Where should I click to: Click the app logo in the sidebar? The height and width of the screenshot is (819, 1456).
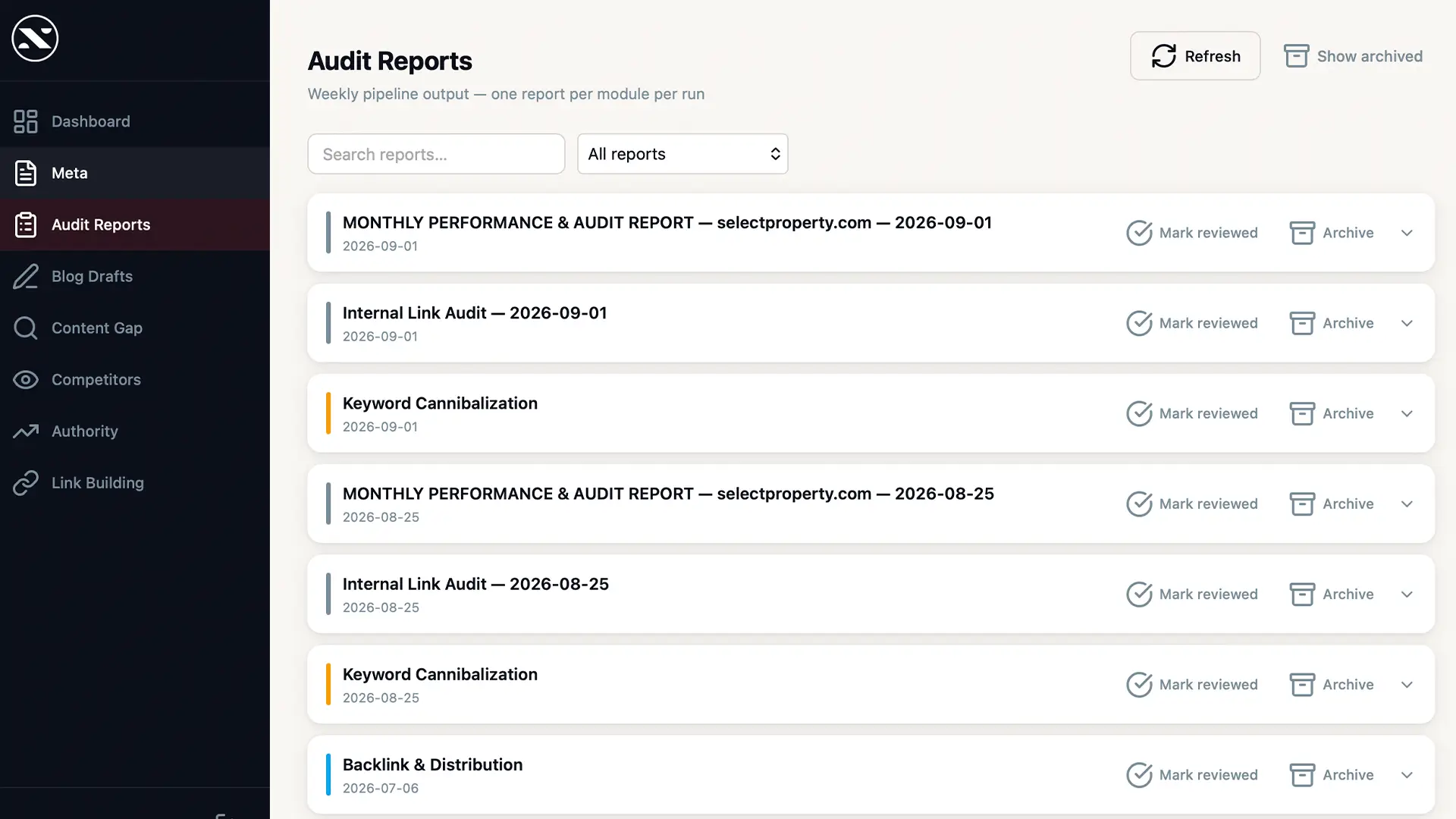pyautogui.click(x=35, y=38)
